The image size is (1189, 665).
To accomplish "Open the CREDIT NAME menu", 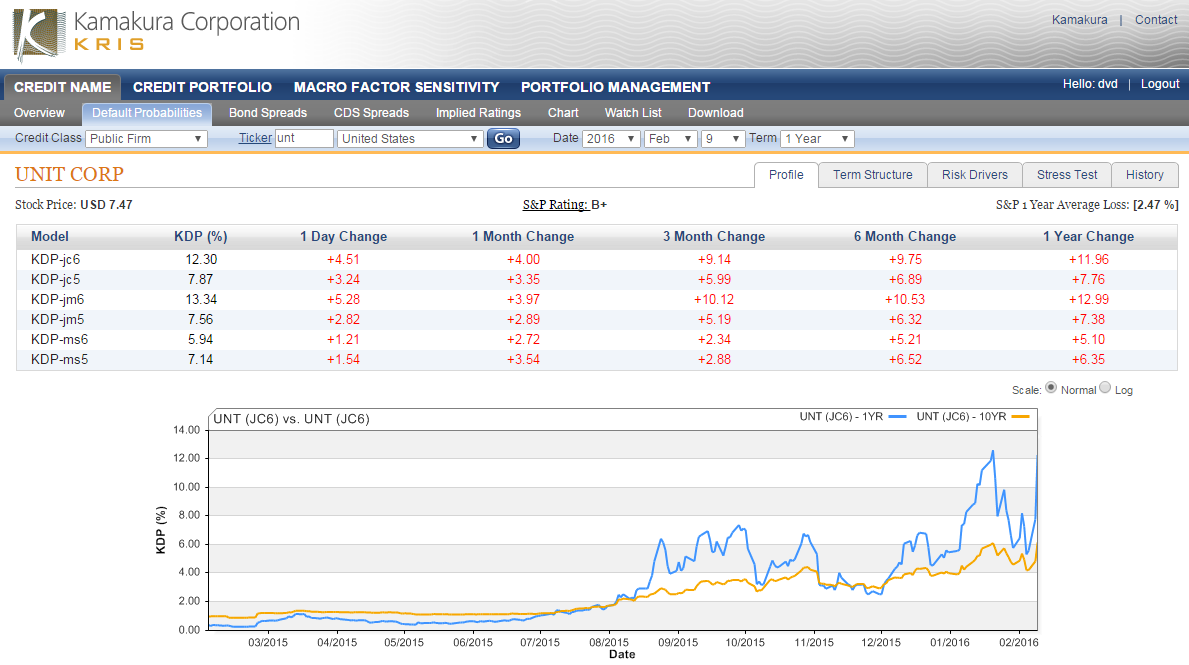I will point(62,87).
